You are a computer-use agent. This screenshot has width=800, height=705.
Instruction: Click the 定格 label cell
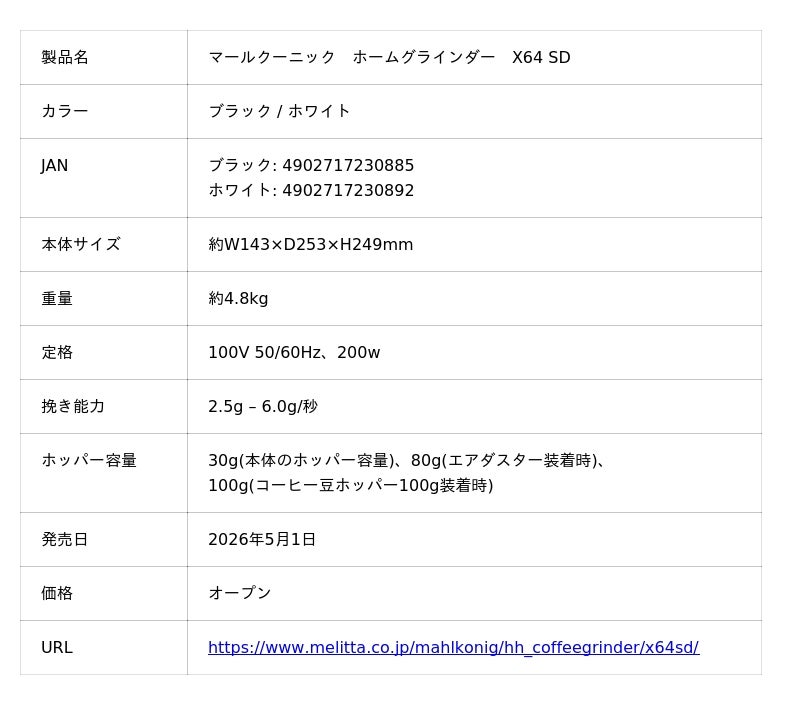point(57,352)
